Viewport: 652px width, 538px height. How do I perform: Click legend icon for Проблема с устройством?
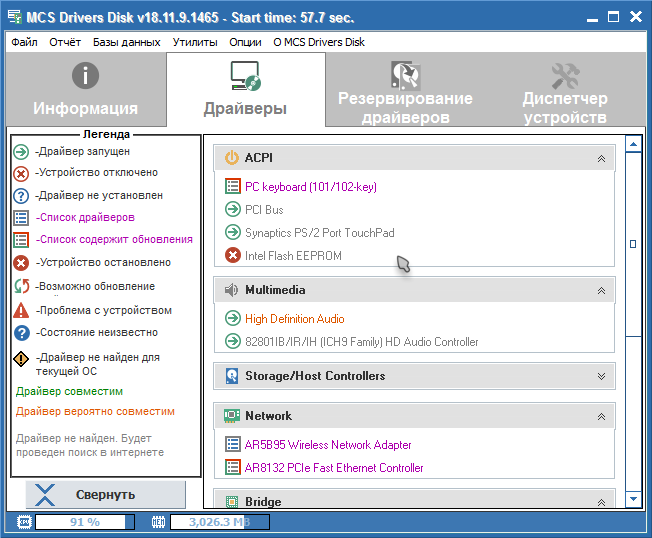21,310
